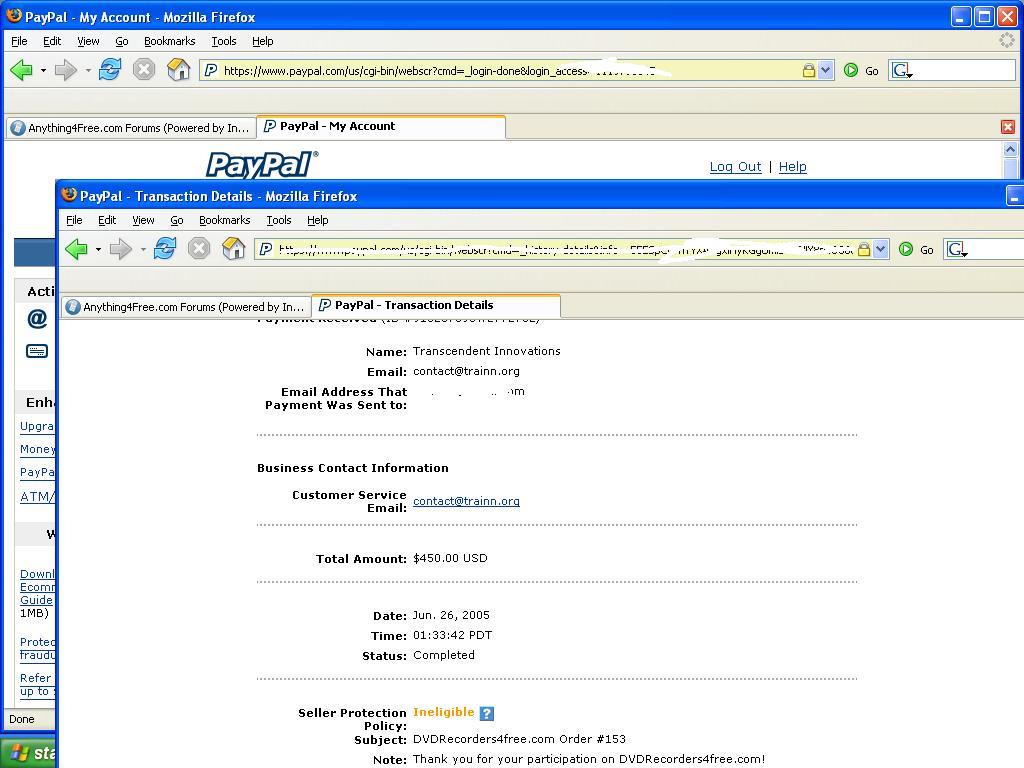Click Home icon in My Account window
The image size is (1024, 768).
(178, 69)
